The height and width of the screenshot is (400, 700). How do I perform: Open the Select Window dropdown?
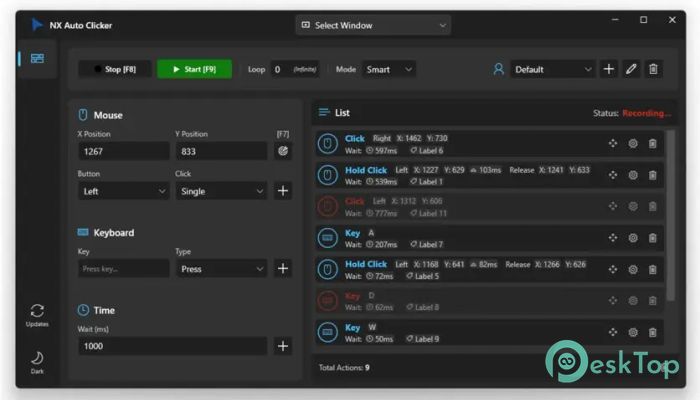pos(373,25)
